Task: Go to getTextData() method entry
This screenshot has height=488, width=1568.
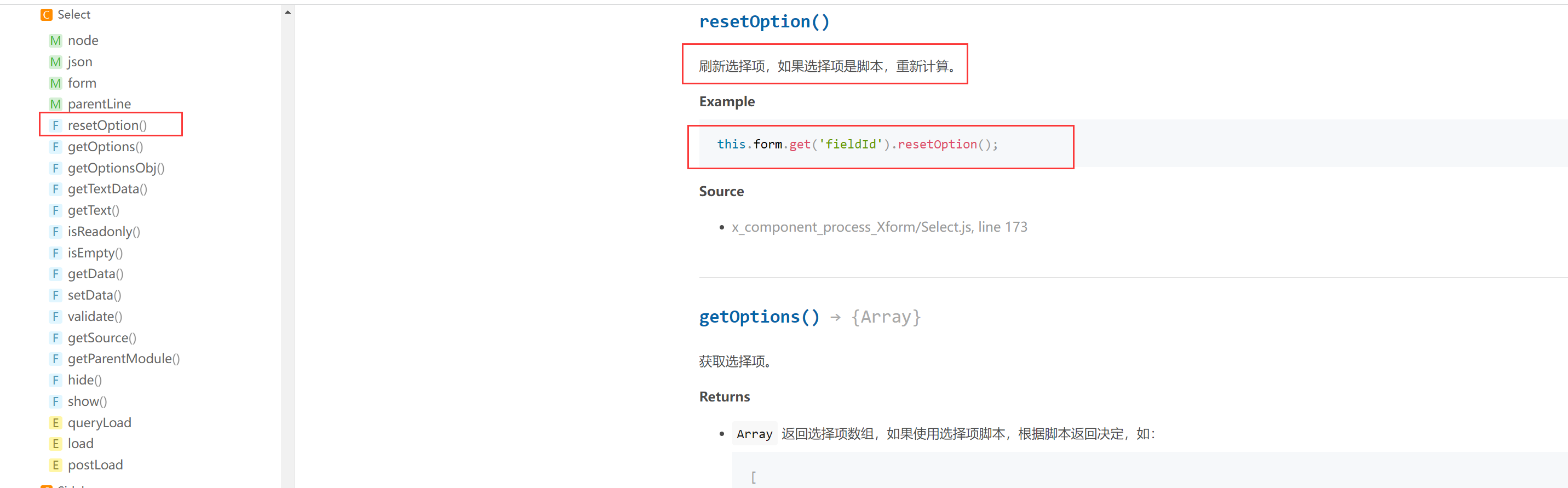Action: pyautogui.click(x=107, y=190)
